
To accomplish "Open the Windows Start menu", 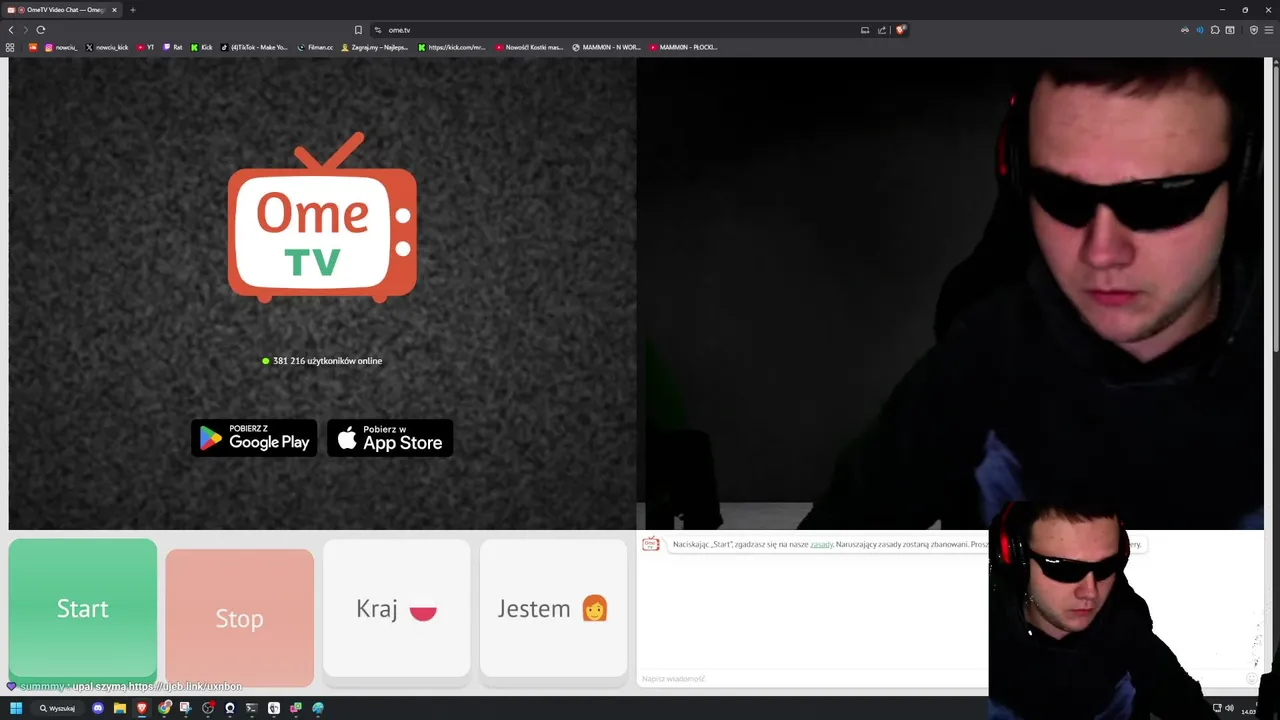I will pos(16,708).
